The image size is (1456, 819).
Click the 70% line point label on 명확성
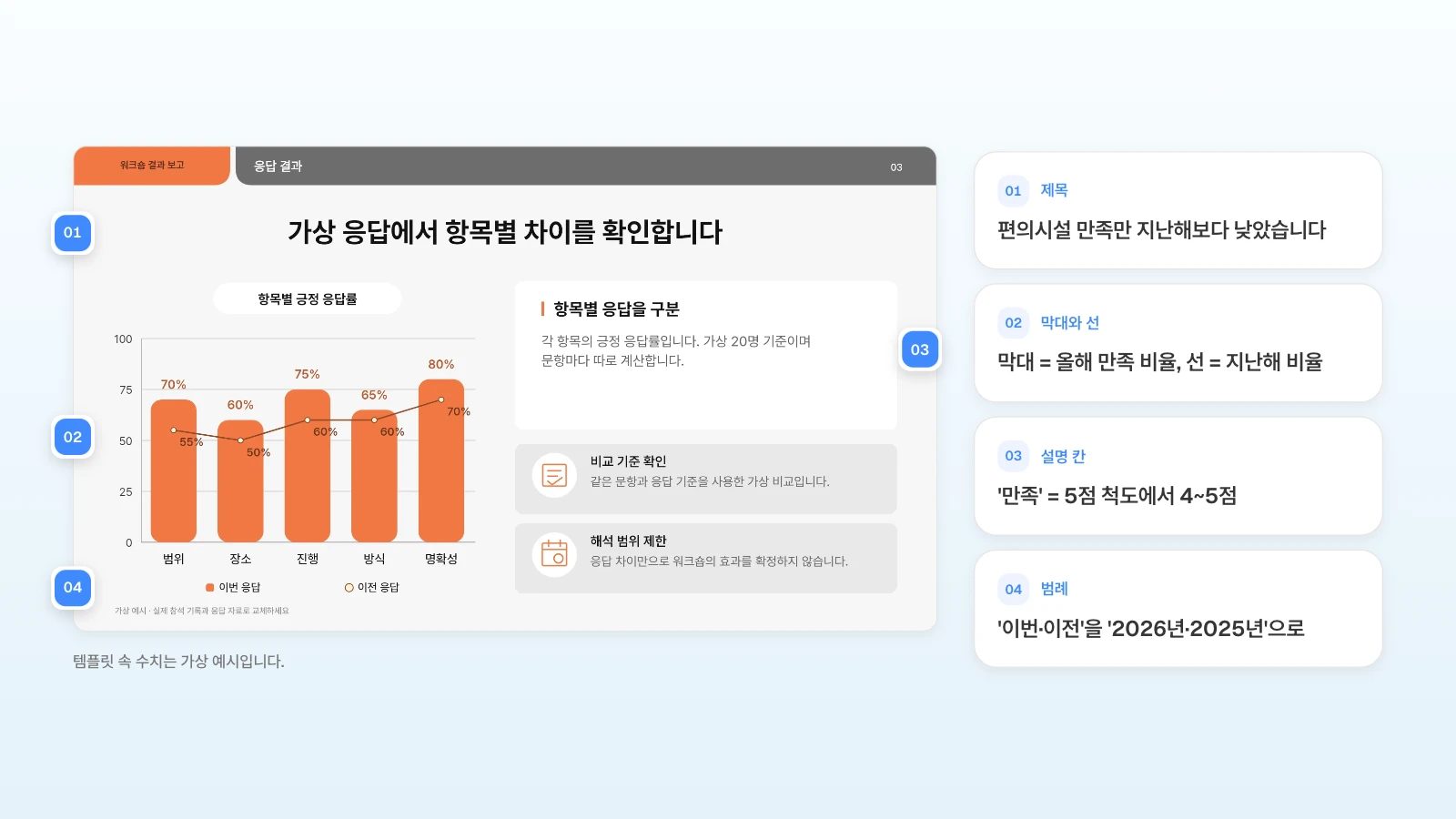click(459, 412)
